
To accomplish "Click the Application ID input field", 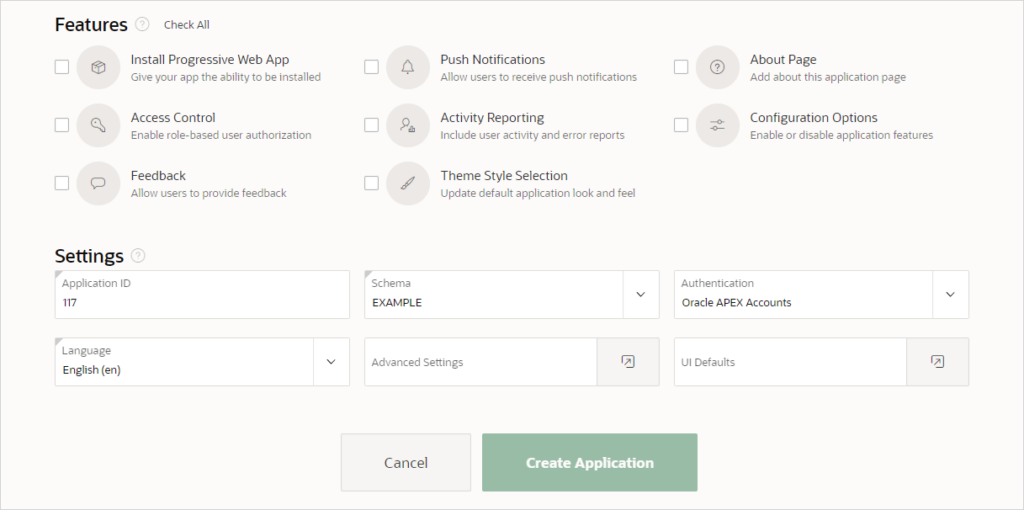I will point(202,295).
